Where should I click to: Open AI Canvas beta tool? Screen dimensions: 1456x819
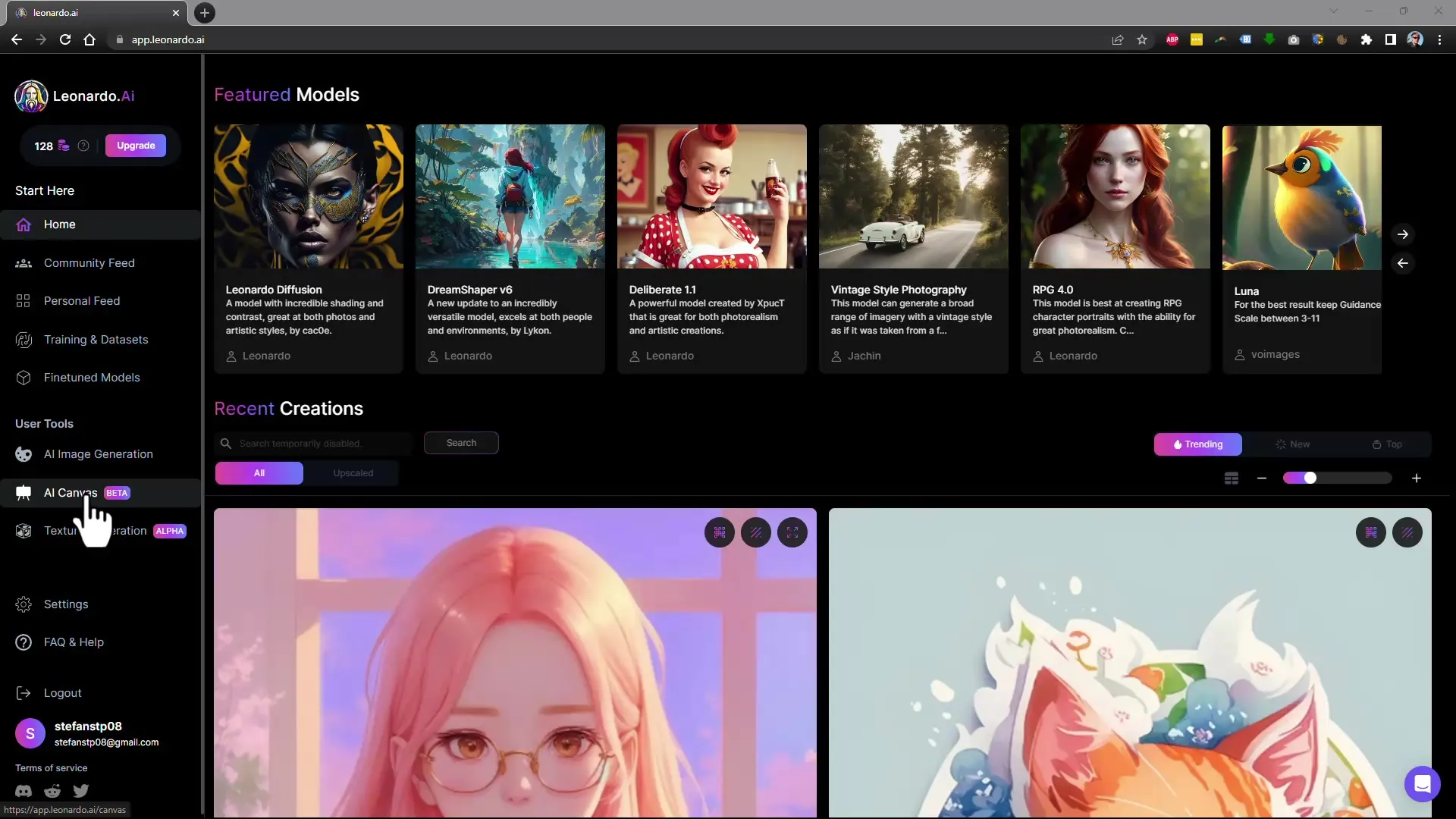coord(70,493)
